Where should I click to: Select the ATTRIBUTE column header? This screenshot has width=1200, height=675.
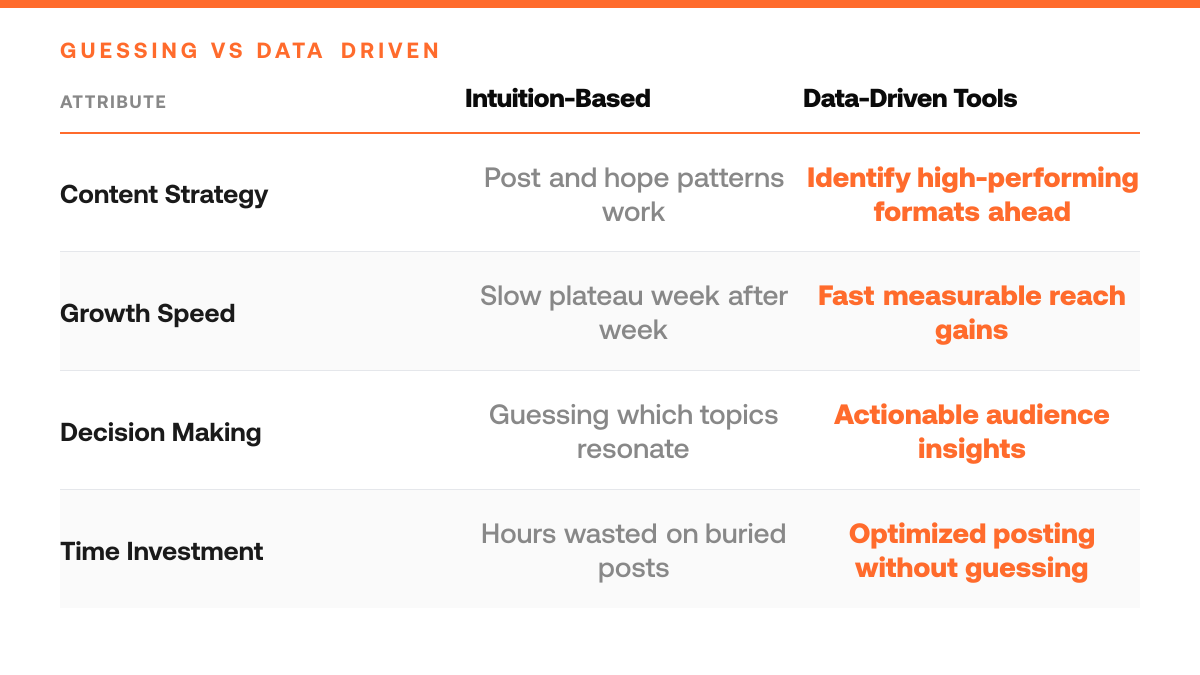tap(113, 102)
